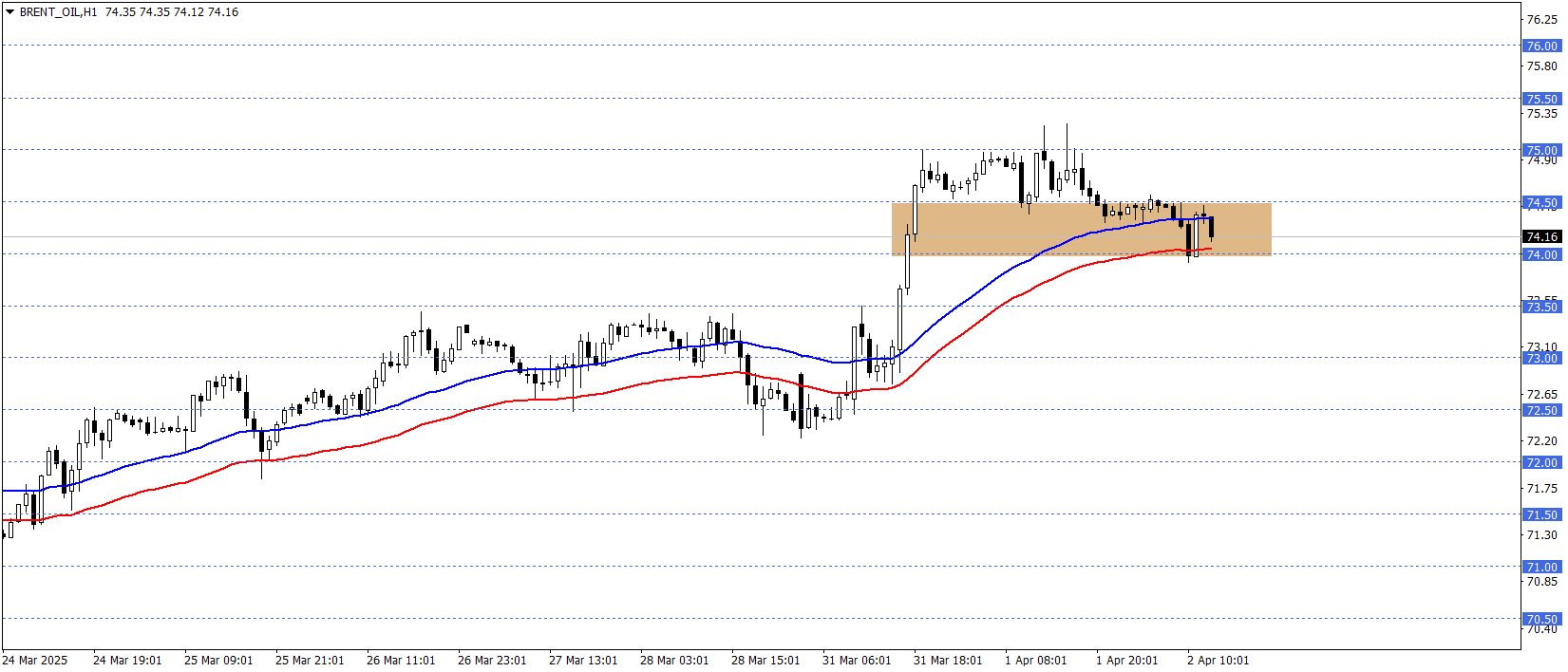Click the 27 Mar 13:01 time label
This screenshot has height=672, width=1568.
point(583,660)
